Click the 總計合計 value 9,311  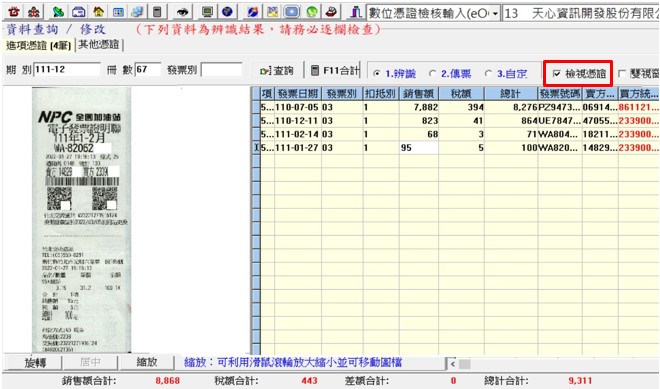(580, 381)
